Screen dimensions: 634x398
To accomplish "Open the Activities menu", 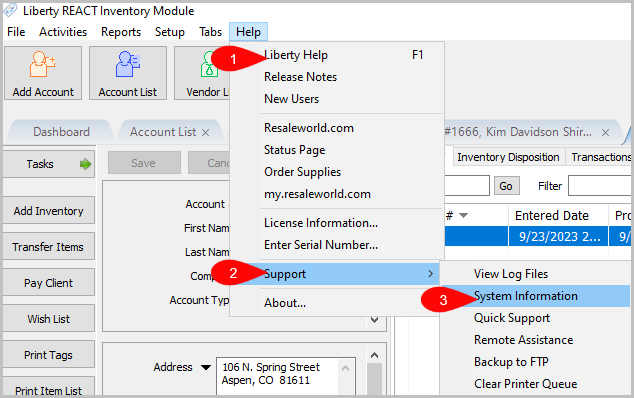I will click(x=63, y=32).
